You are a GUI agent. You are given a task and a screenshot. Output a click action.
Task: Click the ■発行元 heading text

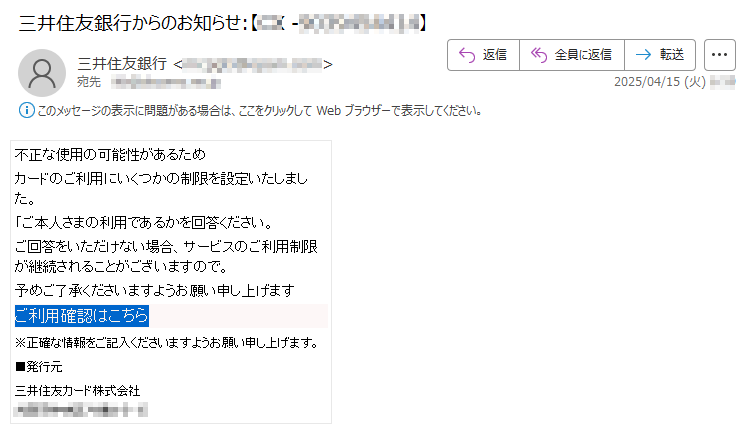tap(39, 367)
